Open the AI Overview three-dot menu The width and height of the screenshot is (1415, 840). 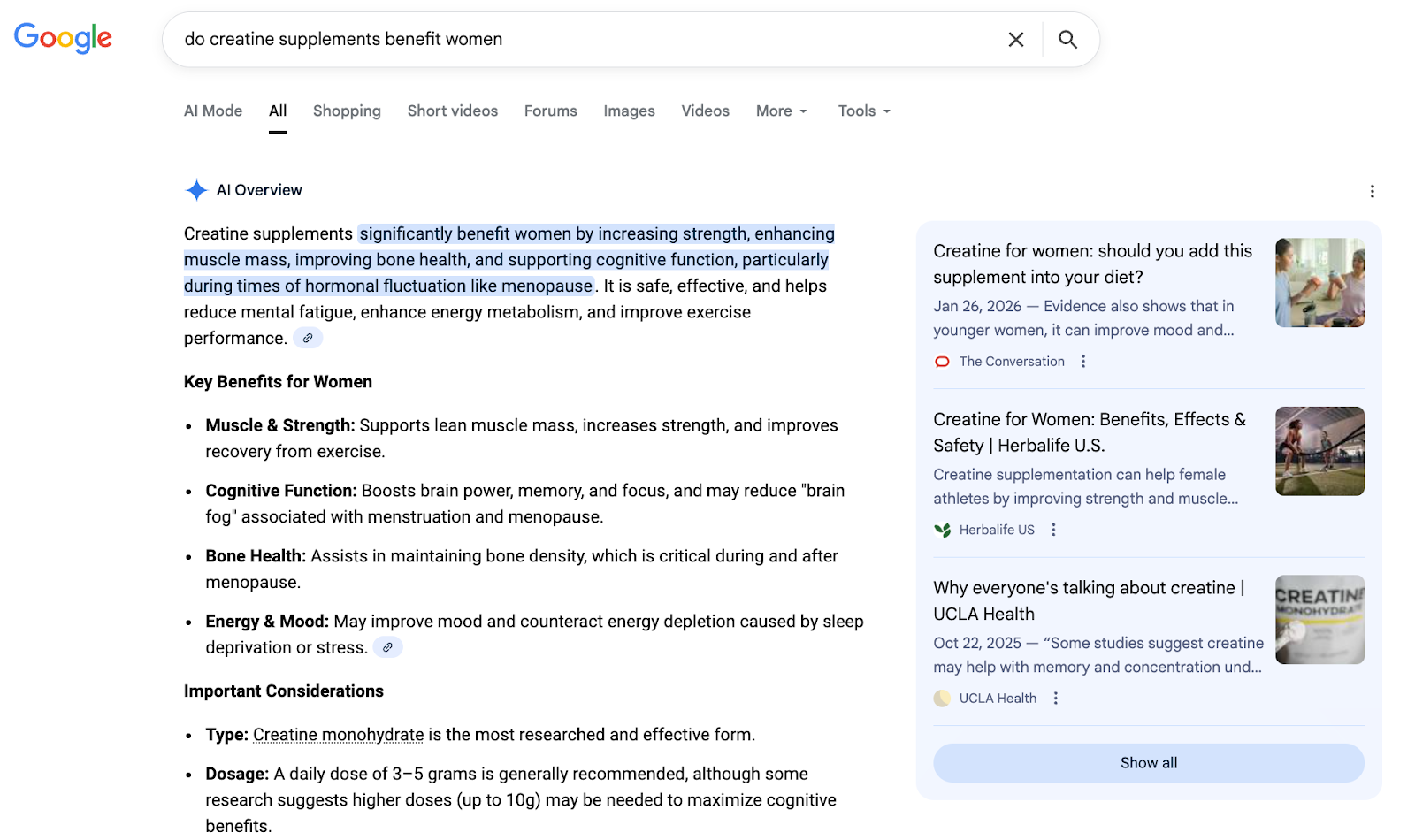[1372, 190]
